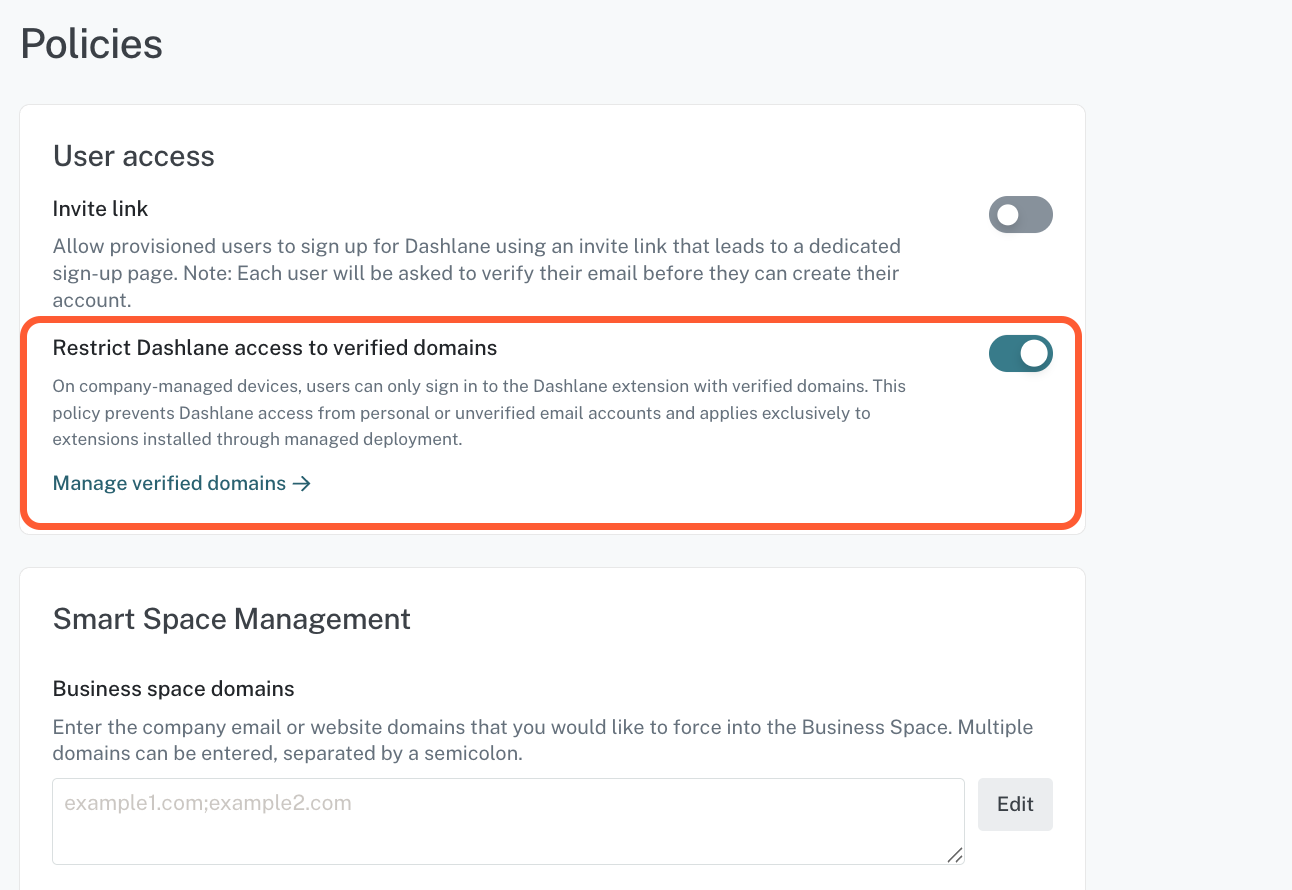Viewport: 1292px width, 890px height.
Task: Click the User access section title
Action: [134, 156]
